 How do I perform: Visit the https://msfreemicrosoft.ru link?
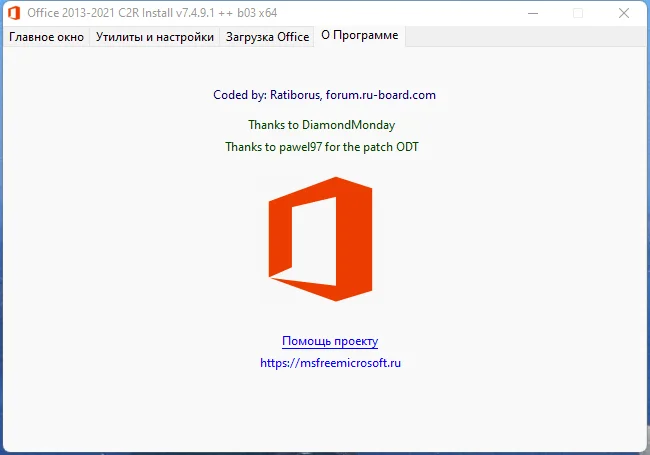point(330,363)
